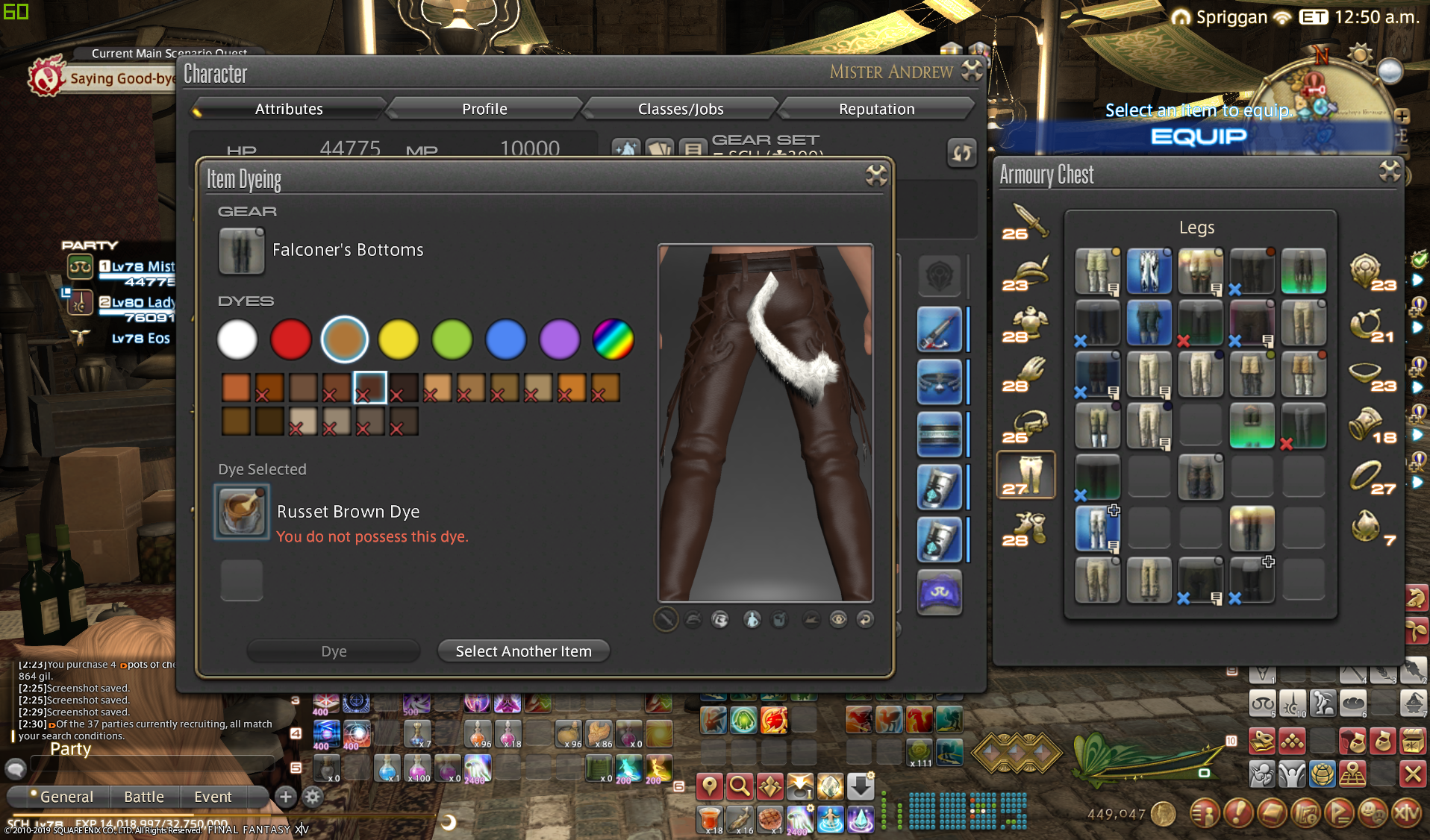Select the blue dye color category
This screenshot has height=840, width=1430.
pyautogui.click(x=506, y=339)
